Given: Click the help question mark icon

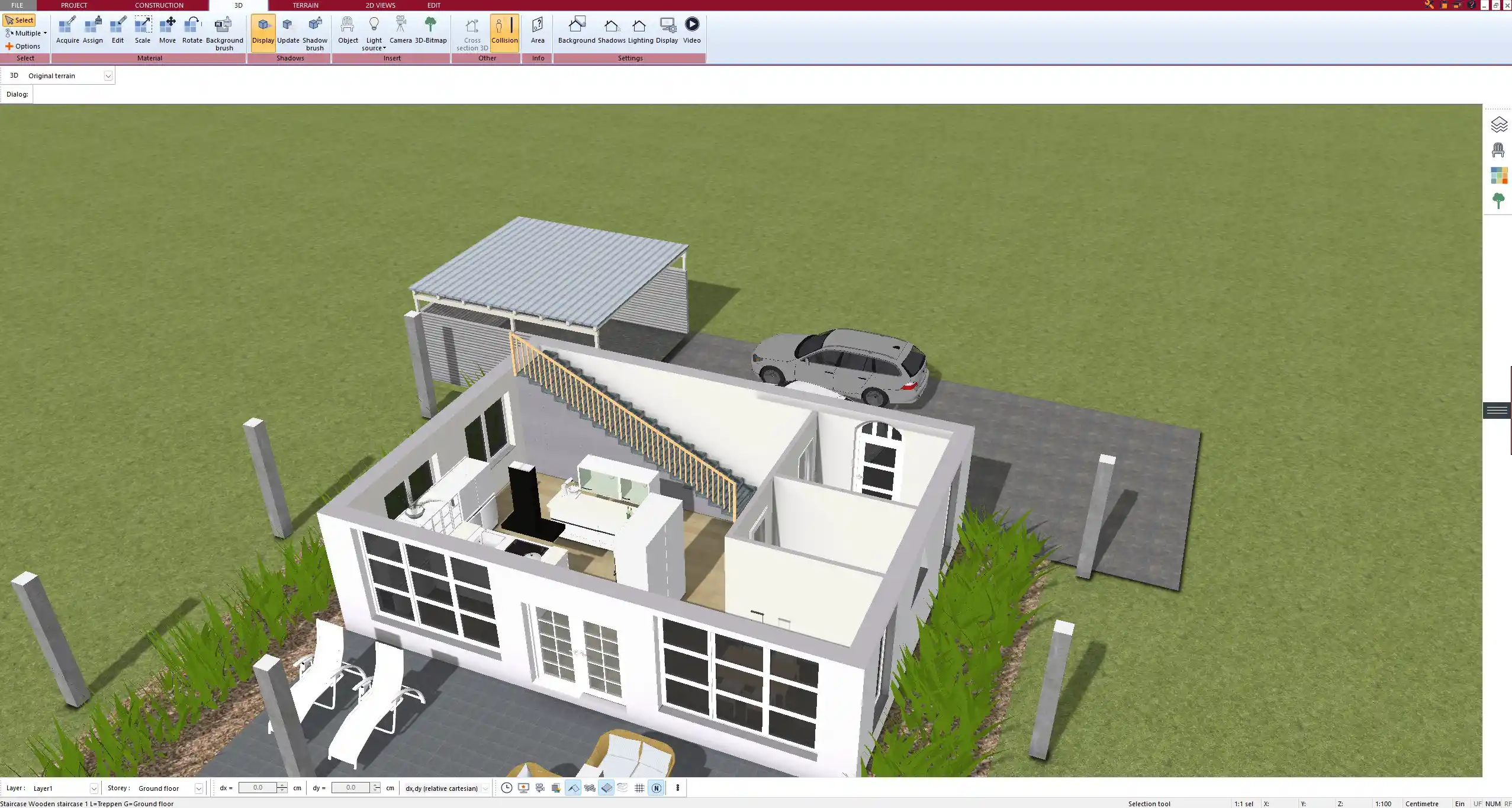Looking at the screenshot, I should [1472, 5].
